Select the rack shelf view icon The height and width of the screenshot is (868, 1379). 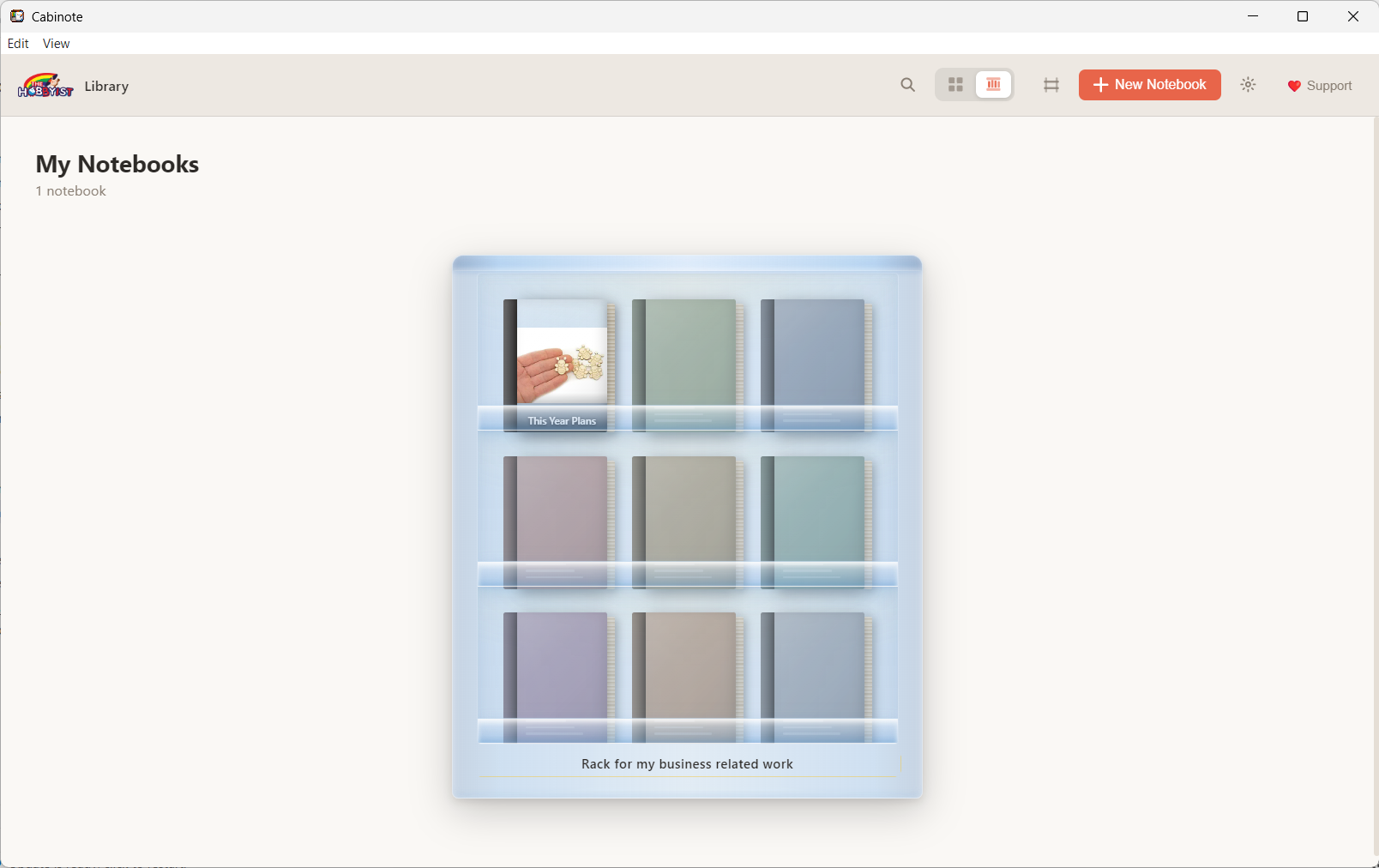click(993, 84)
